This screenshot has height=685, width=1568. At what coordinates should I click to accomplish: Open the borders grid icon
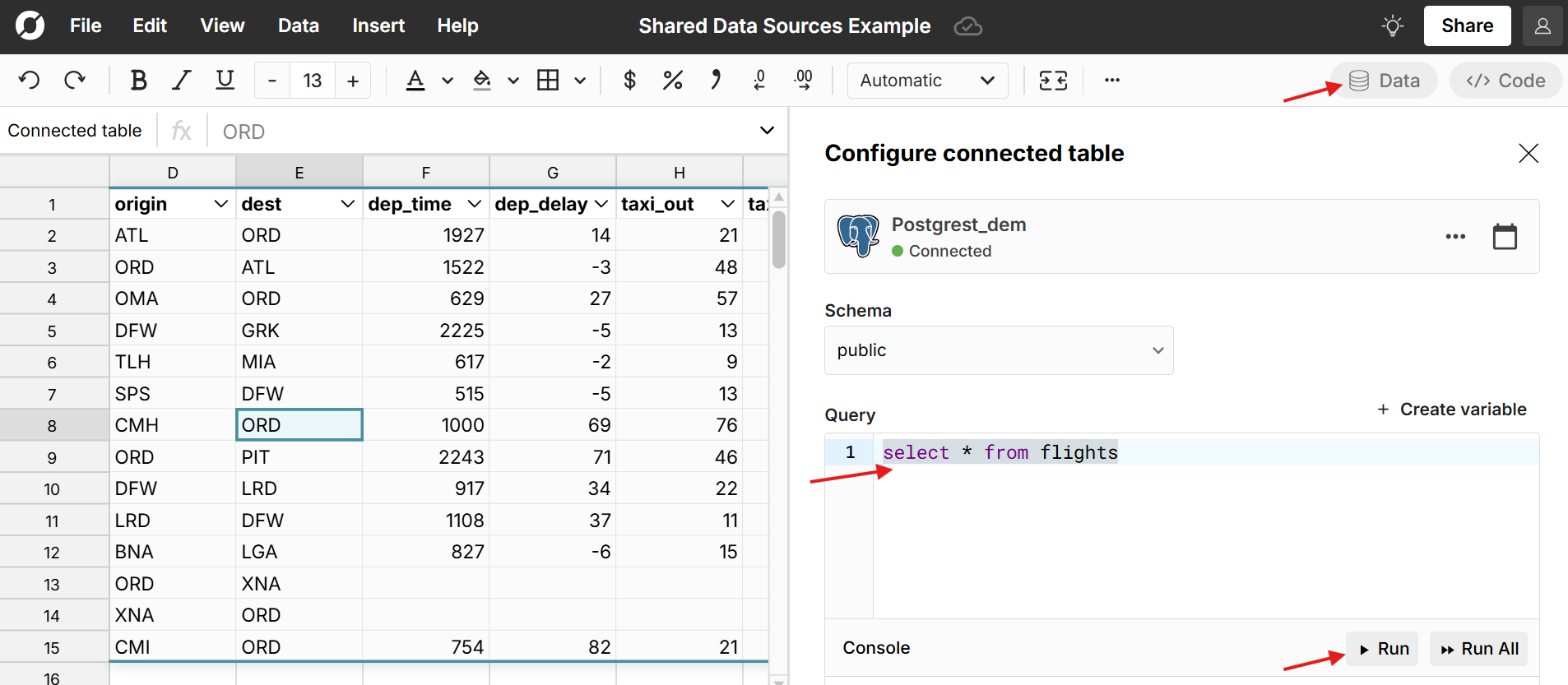tap(548, 81)
